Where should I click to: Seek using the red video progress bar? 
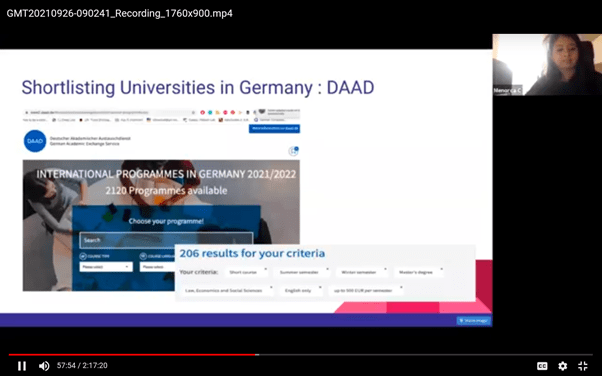(x=301, y=354)
